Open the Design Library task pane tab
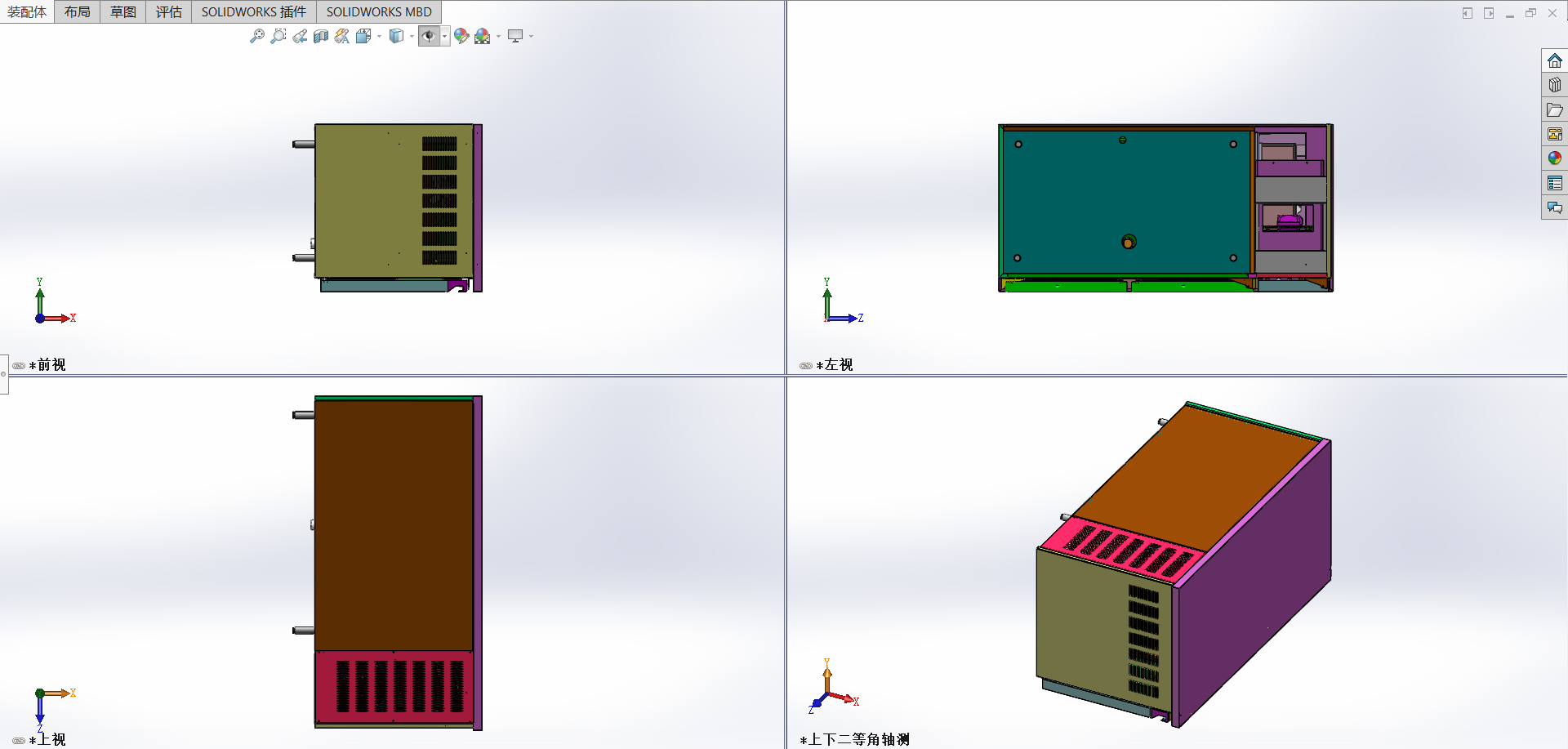 [1555, 85]
